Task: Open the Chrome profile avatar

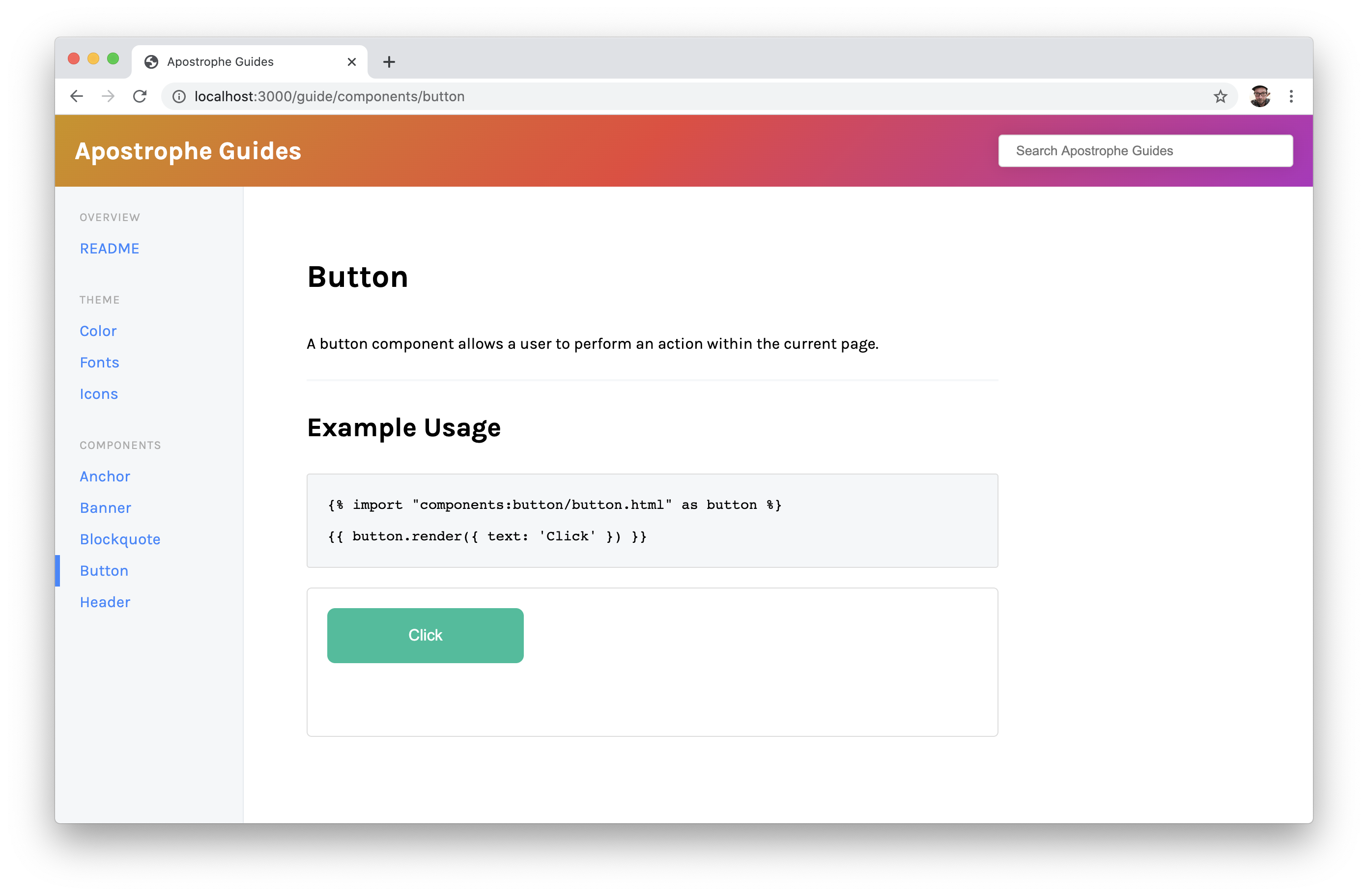Action: tap(1260, 97)
